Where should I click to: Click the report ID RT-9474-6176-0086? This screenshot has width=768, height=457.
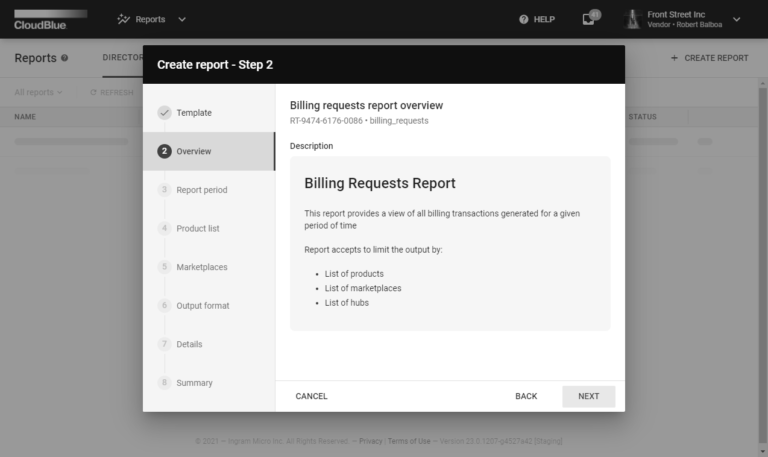click(x=326, y=121)
